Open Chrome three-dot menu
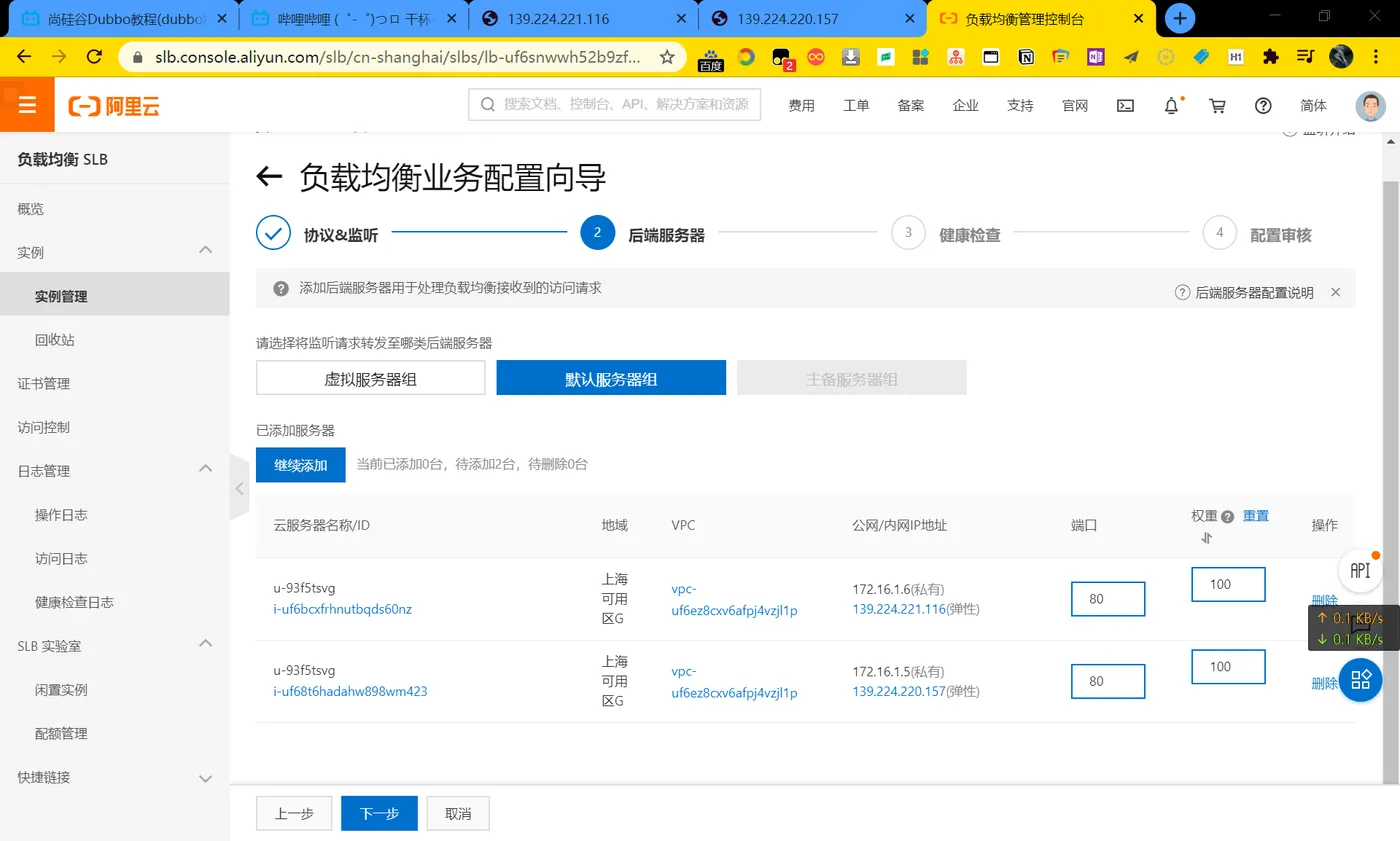 [1378, 57]
